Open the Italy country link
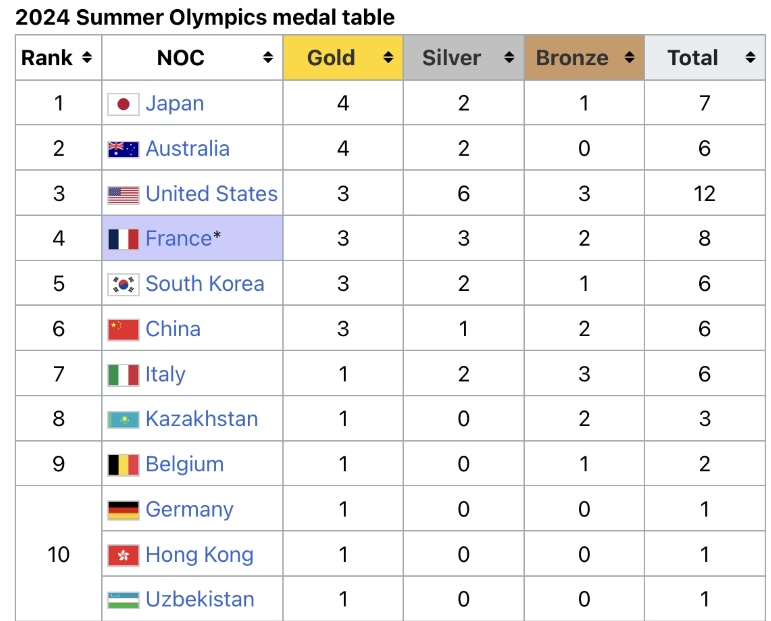Screen dimensions: 771x621 166,375
